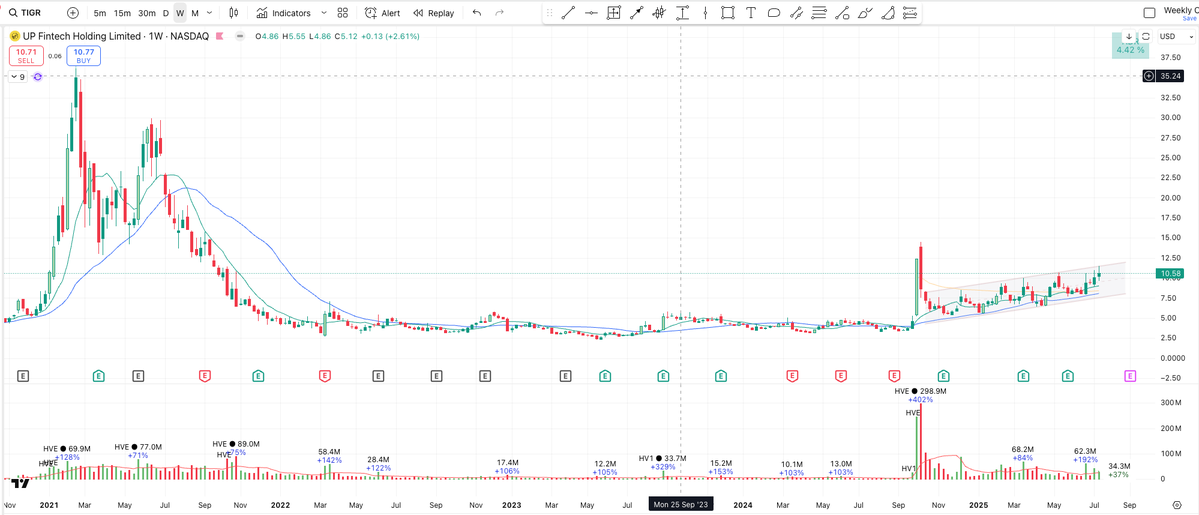Click the 4.42 % green label
The height and width of the screenshot is (515, 1199).
(1130, 51)
